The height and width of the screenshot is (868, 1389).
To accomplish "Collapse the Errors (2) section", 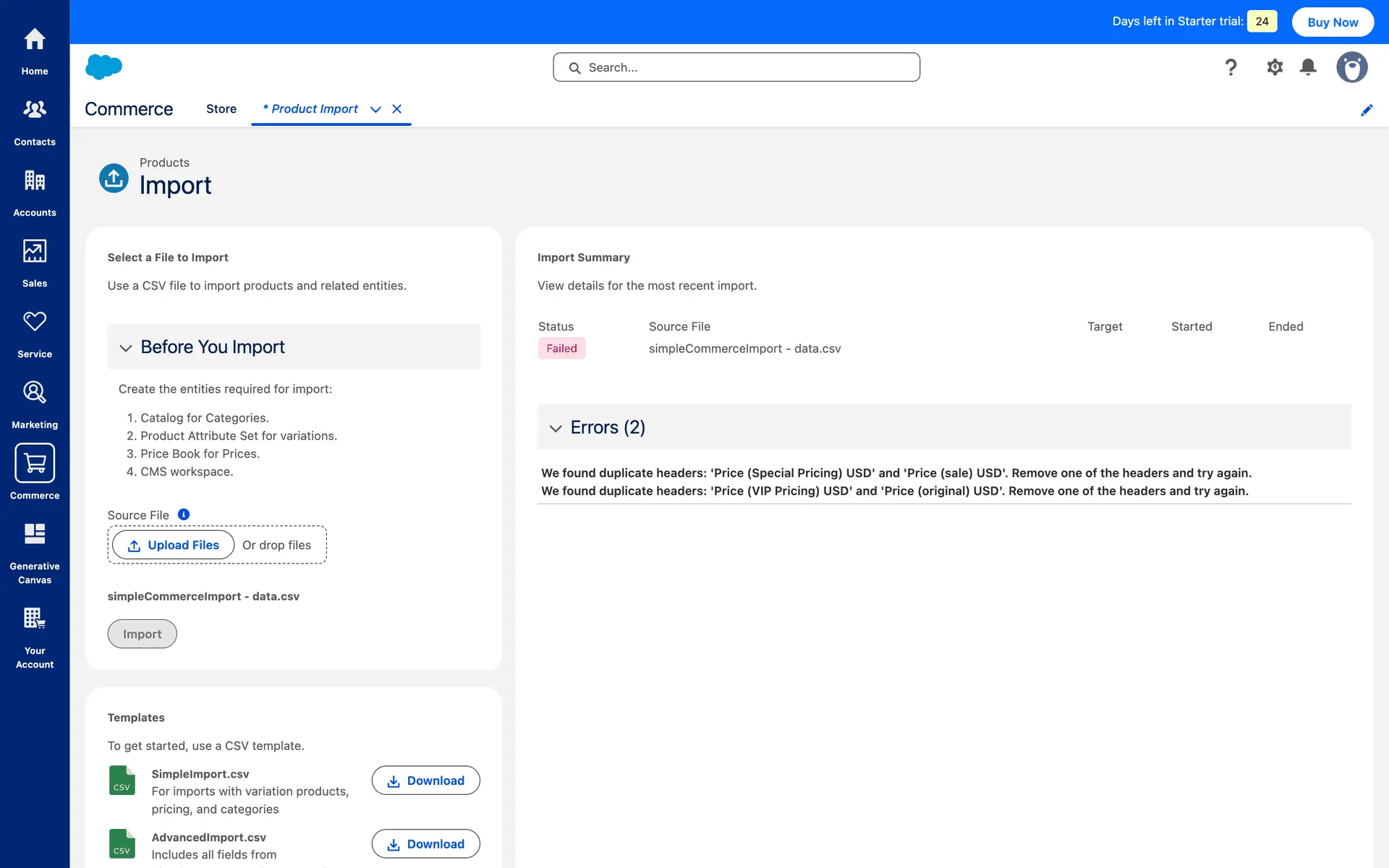I will coord(556,428).
